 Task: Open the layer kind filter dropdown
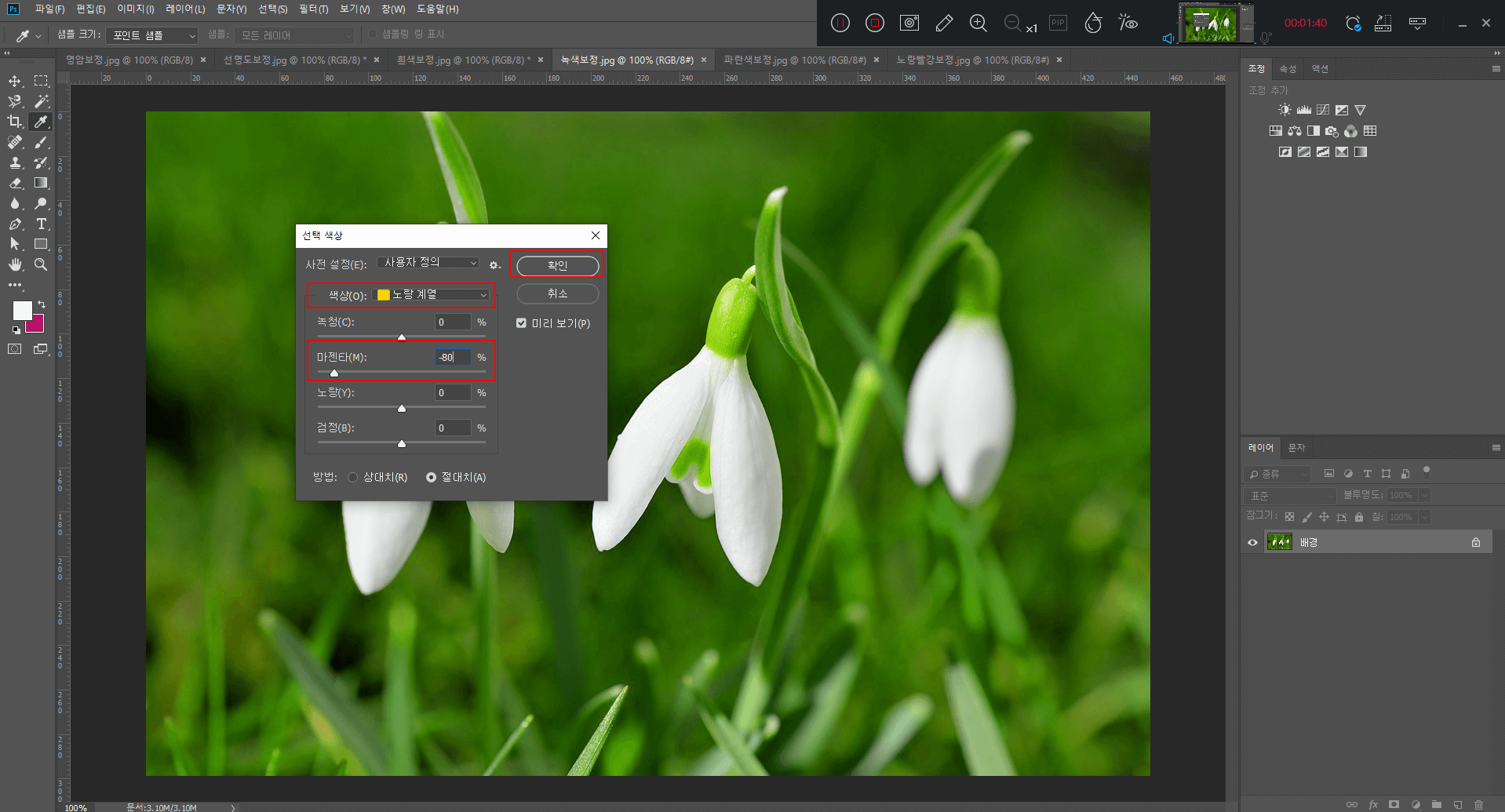point(1277,474)
